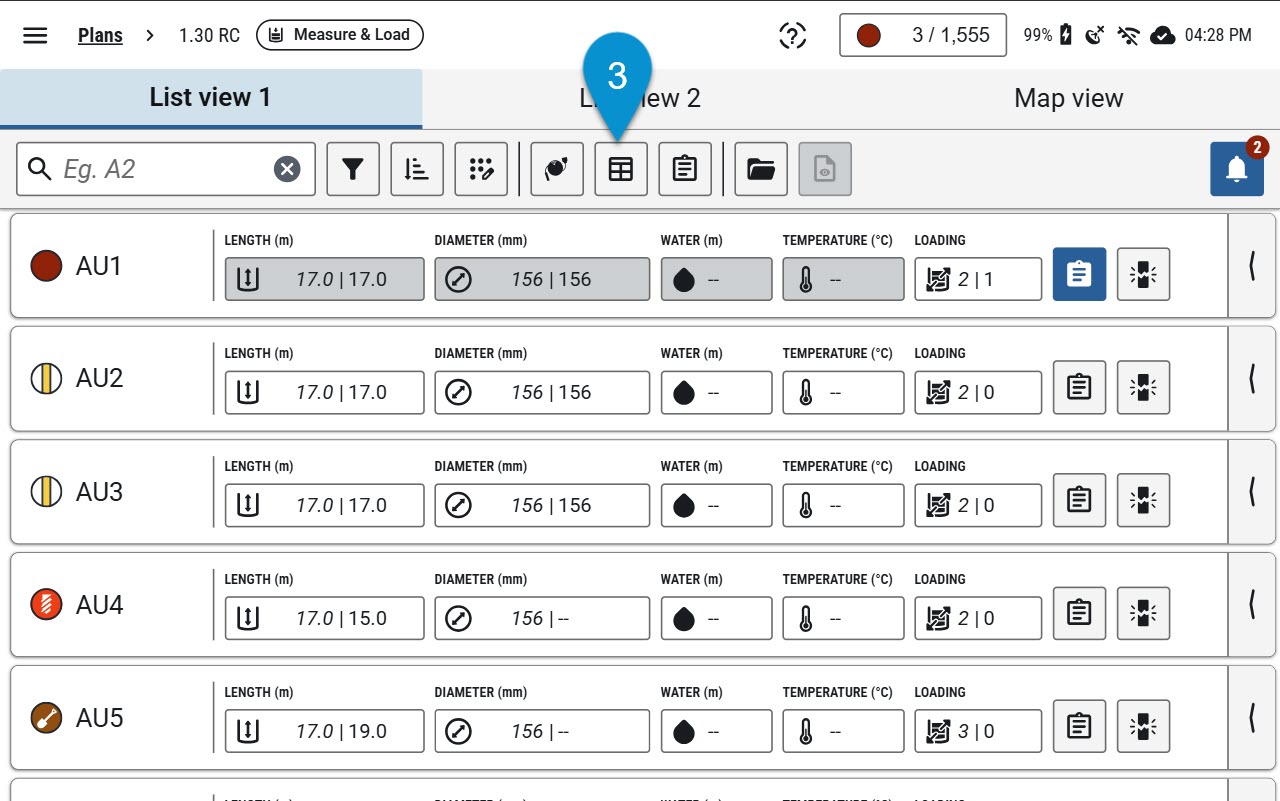The image size is (1280, 801).
Task: Click the satellite signal status icon
Action: pos(1096,35)
